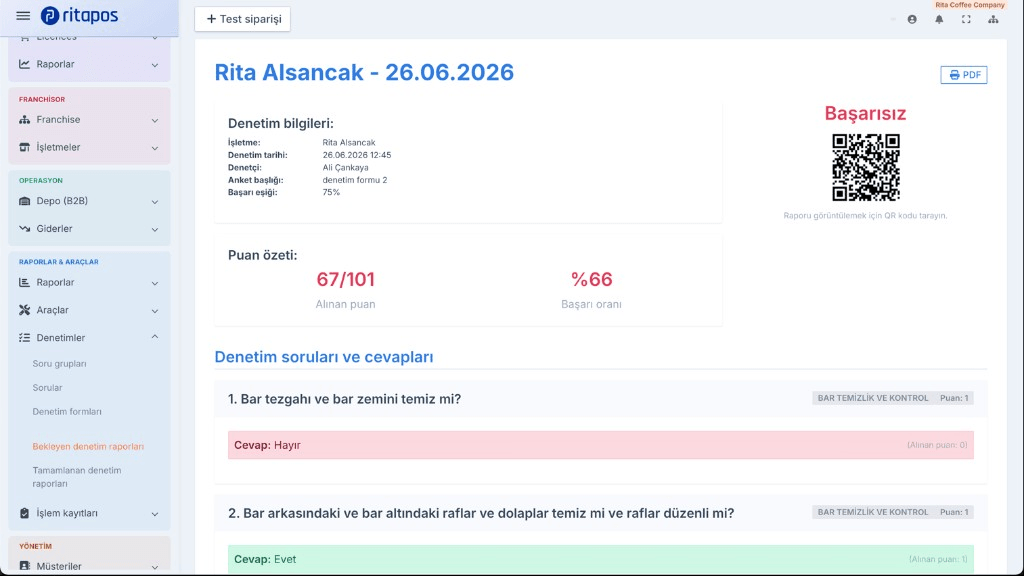Open Tamamlanan denetim raporları
1024x576 pixels.
tap(77, 477)
